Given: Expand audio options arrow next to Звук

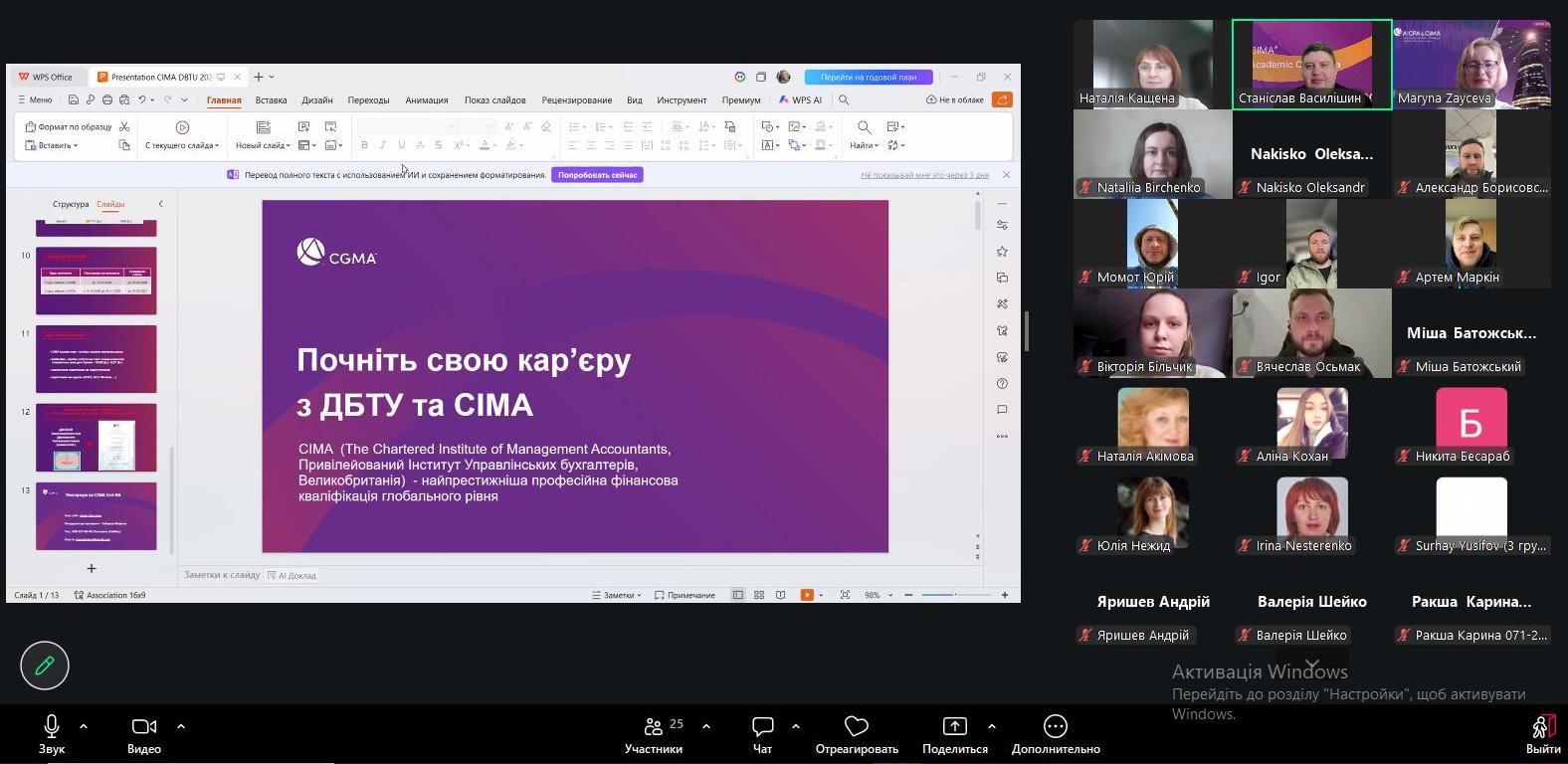Looking at the screenshot, I should coord(84,726).
